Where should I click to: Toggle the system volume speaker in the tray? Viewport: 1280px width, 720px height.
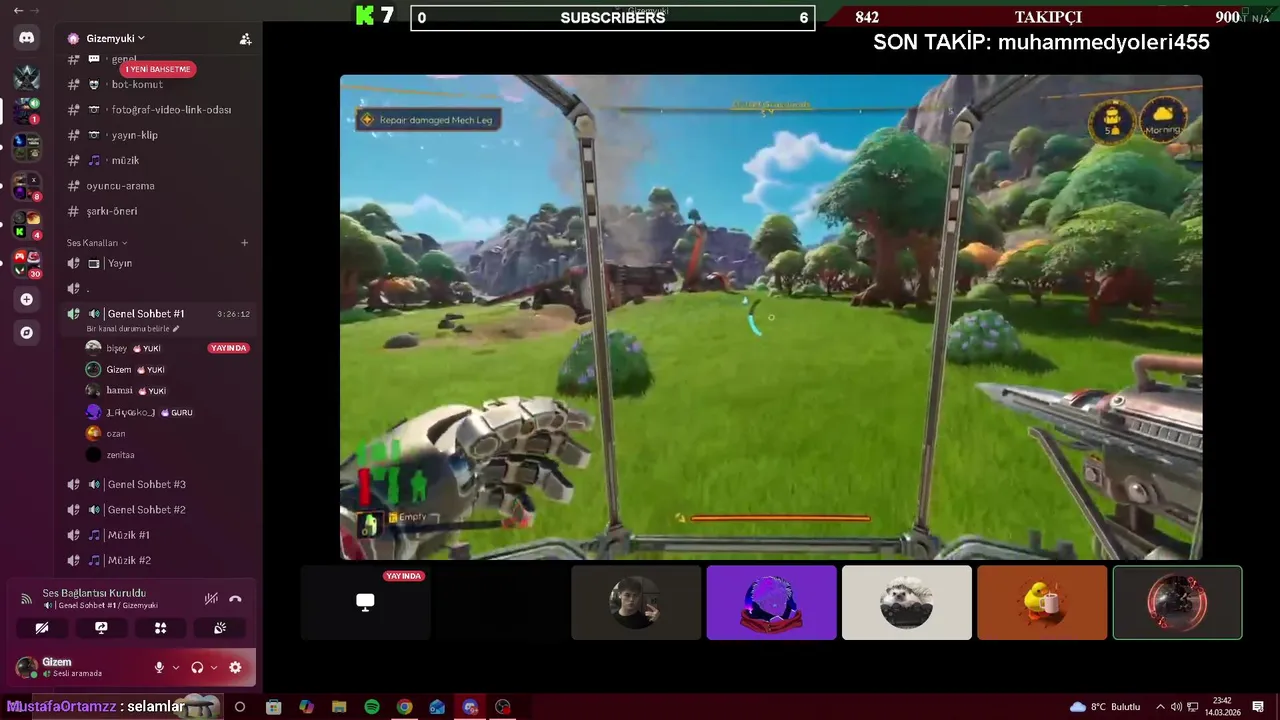[1176, 707]
